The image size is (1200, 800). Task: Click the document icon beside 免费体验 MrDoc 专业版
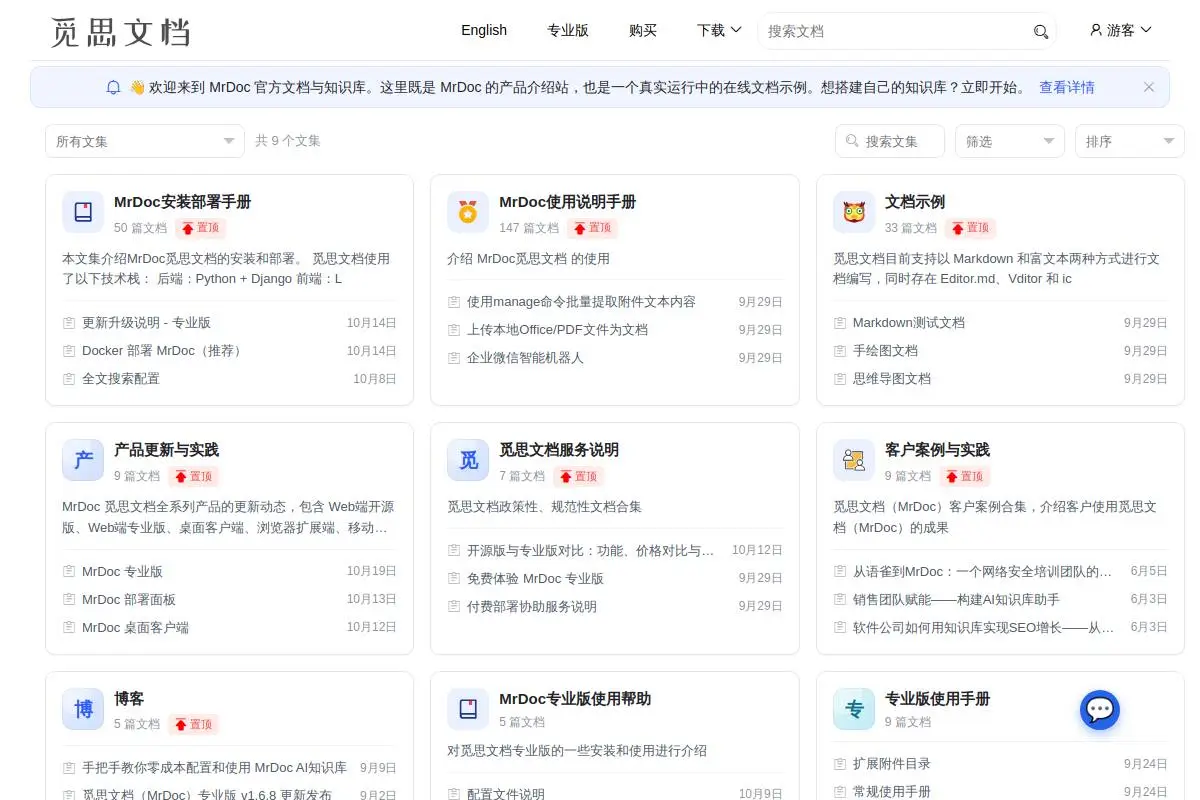pyautogui.click(x=454, y=579)
